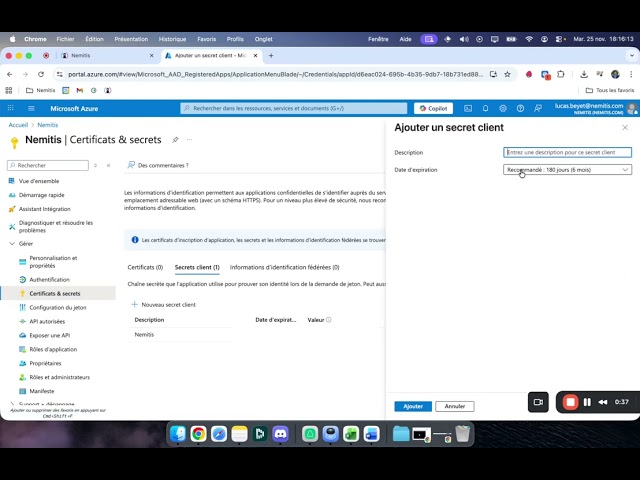Open Chrome extensions puzzle icon
This screenshot has height=480, width=640.
pos(561,74)
